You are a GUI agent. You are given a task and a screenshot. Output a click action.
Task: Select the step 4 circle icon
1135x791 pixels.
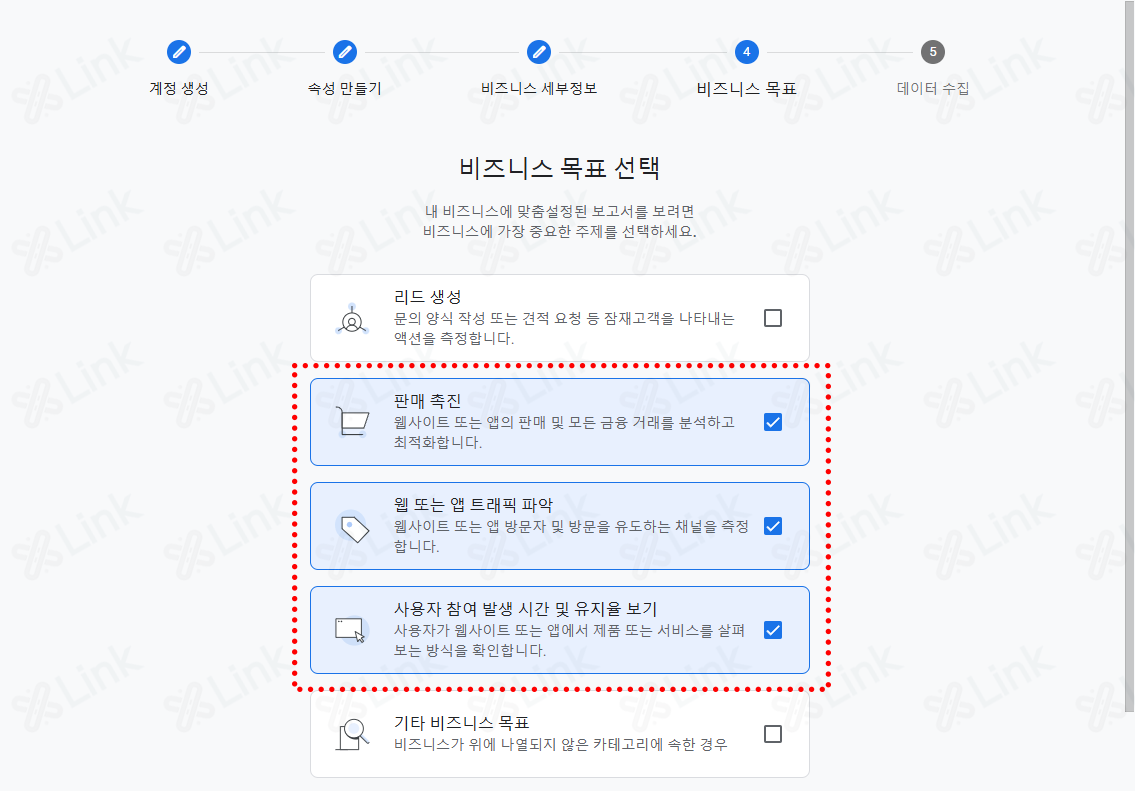coord(746,52)
